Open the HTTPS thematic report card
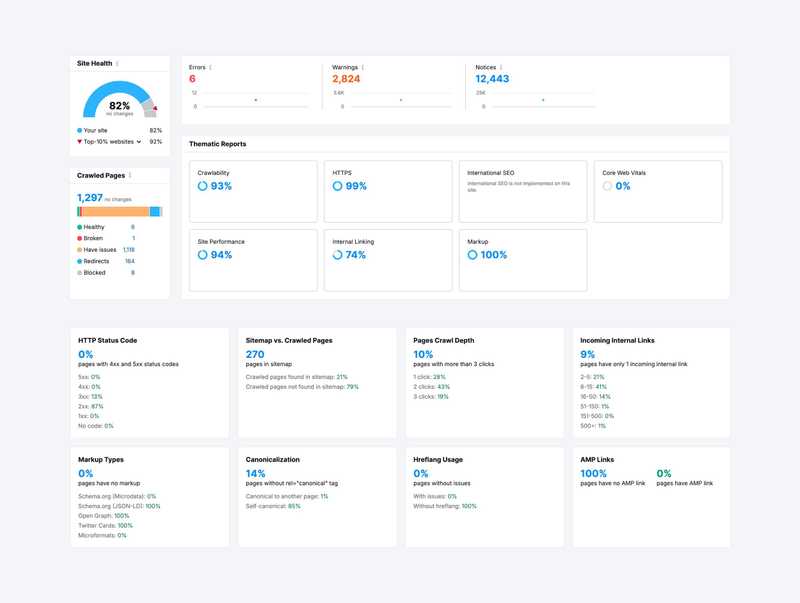 pyautogui.click(x=387, y=192)
